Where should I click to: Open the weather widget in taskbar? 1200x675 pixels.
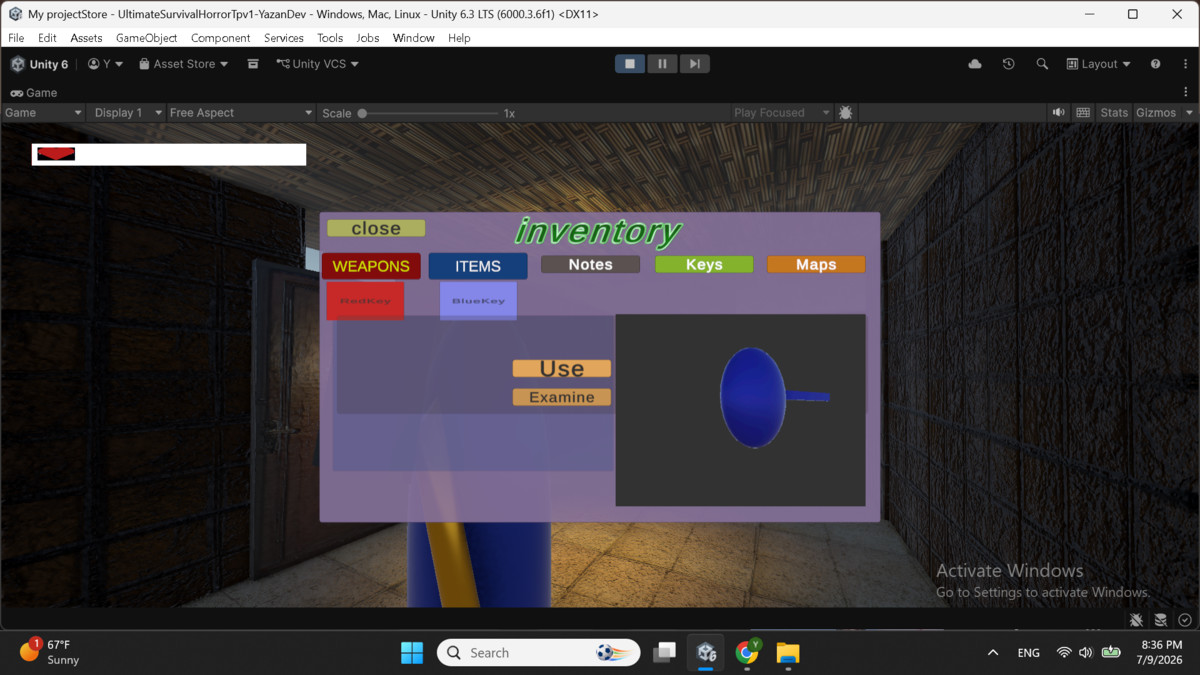pos(50,652)
